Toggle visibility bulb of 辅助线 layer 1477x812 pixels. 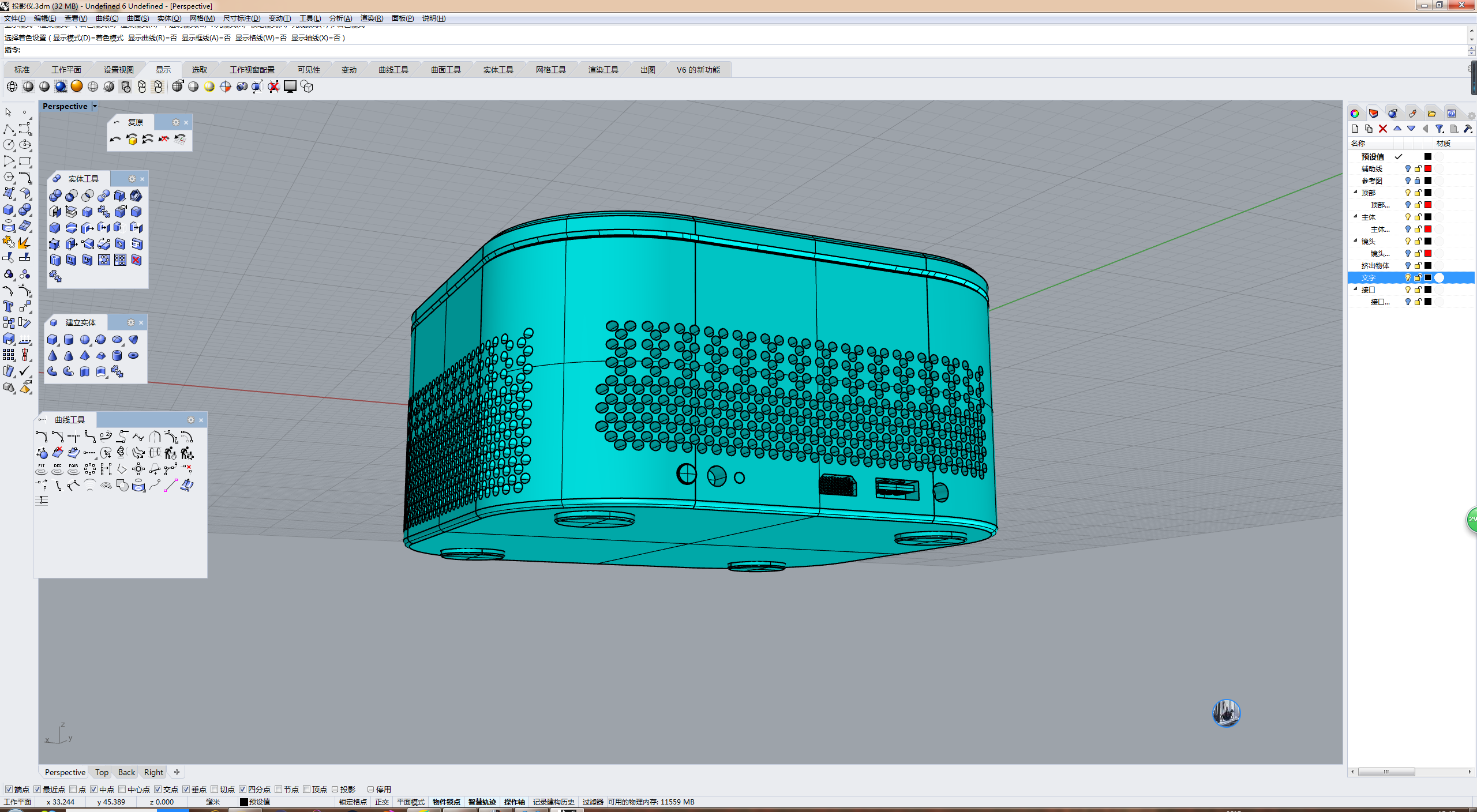1407,168
